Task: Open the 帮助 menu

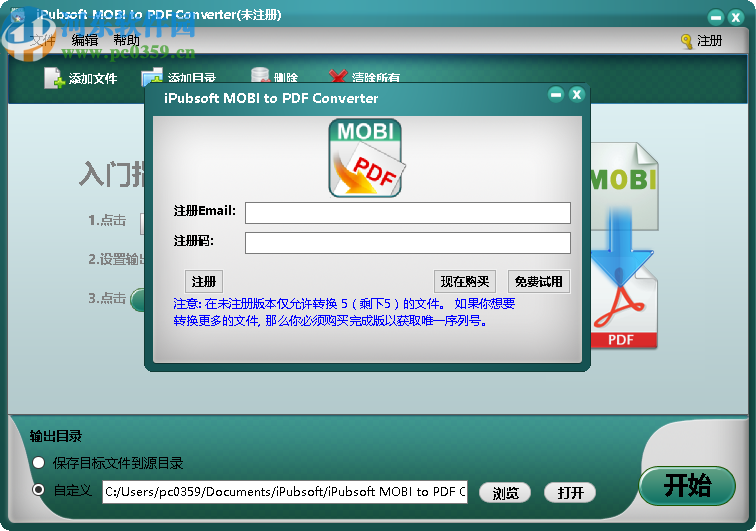Action: (x=126, y=41)
